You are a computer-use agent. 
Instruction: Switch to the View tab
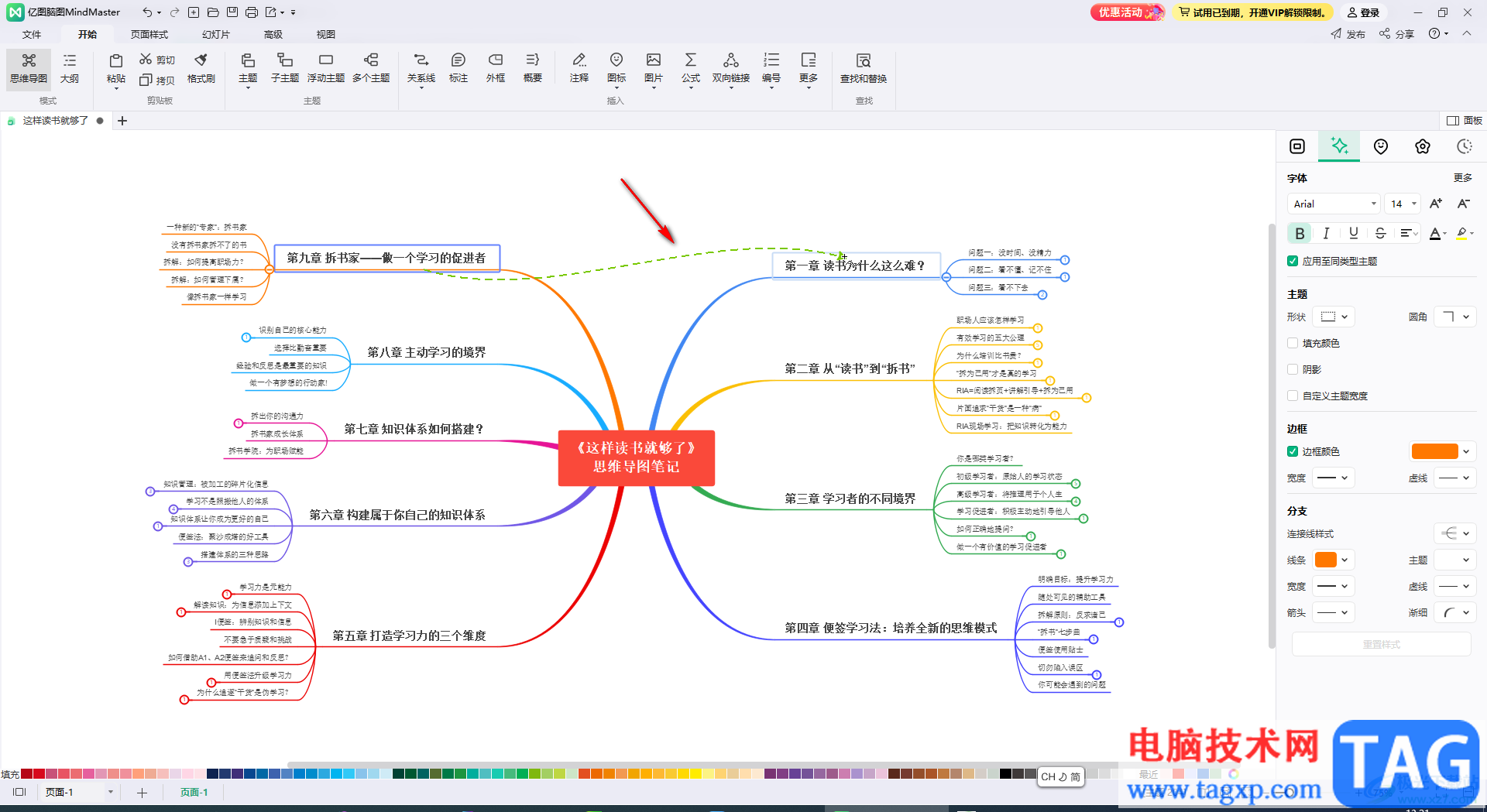326,34
